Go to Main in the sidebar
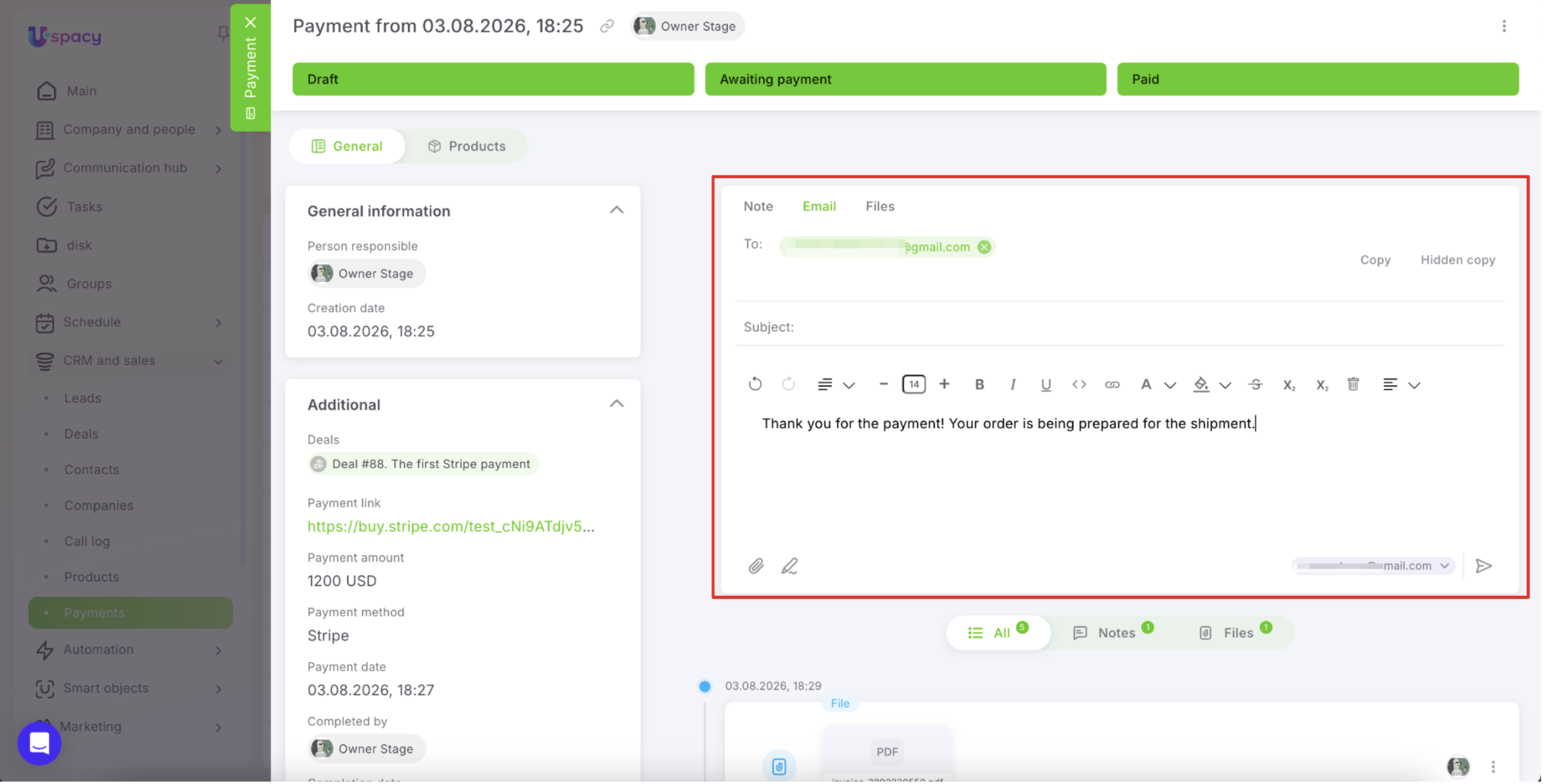 coord(82,91)
